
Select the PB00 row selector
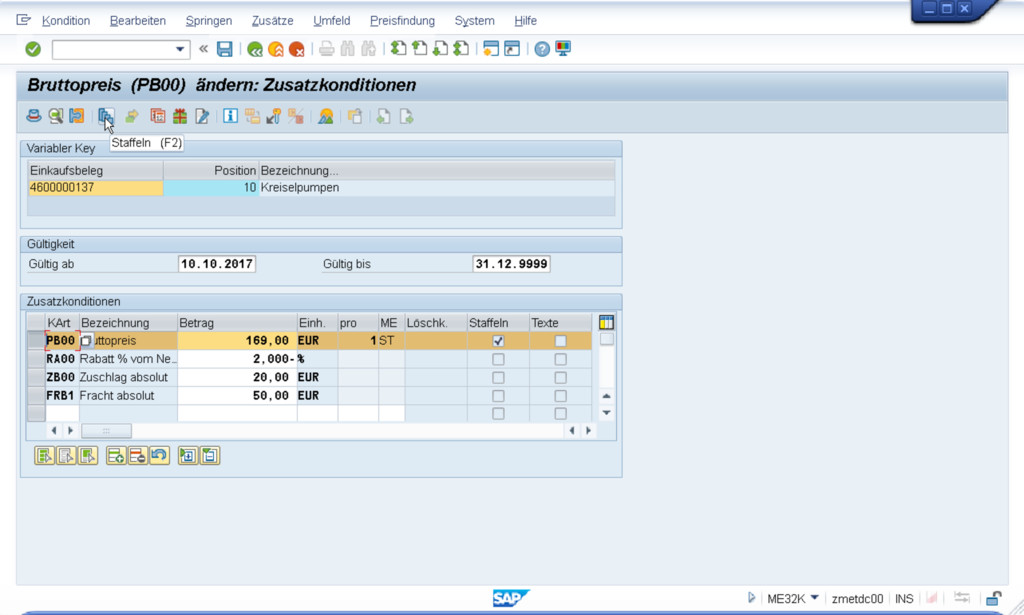(36, 340)
